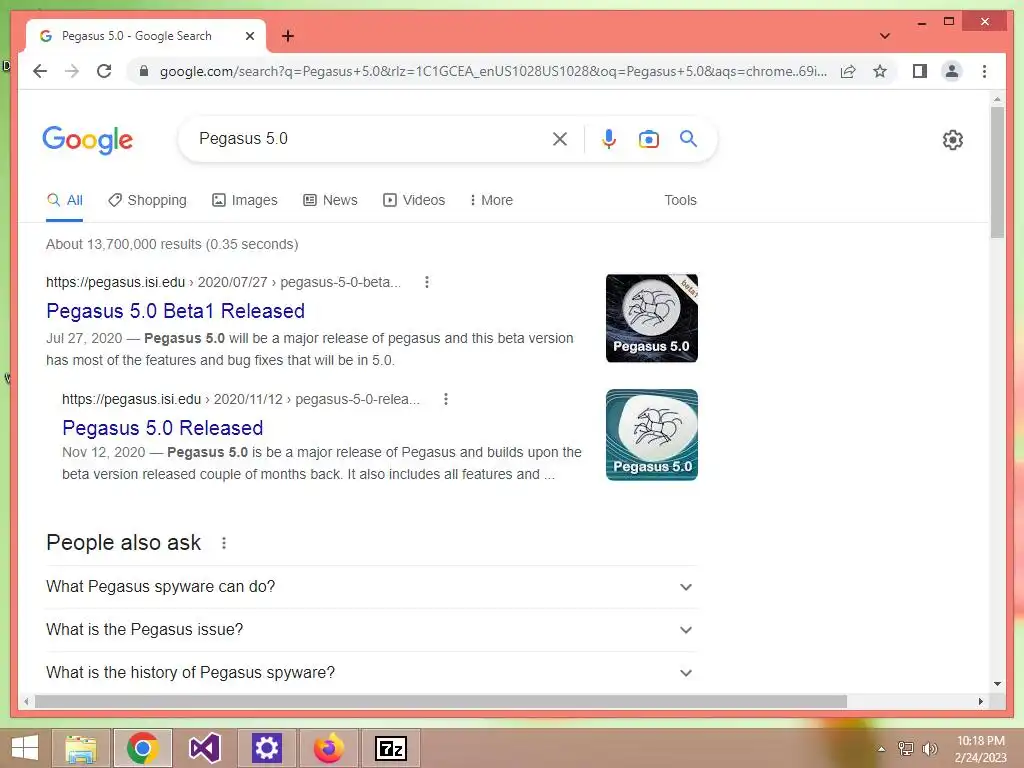The image size is (1024, 768).
Task: Close the Pegasus 5.0 Google Search tab
Action: coord(249,36)
